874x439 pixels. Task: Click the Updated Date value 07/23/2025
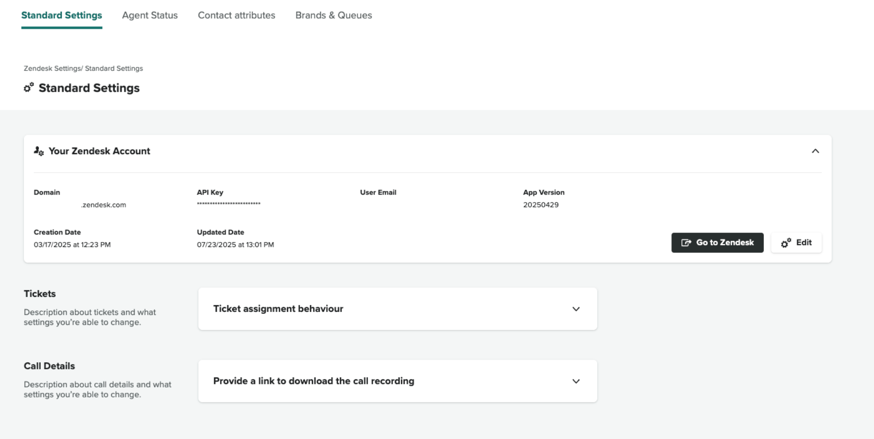pyautogui.click(x=235, y=245)
